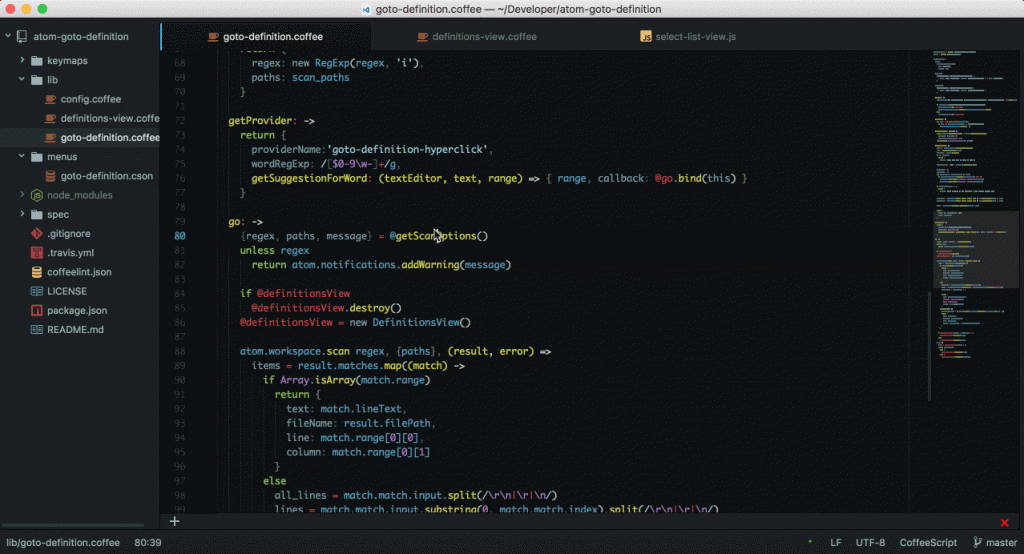Collapse the lib folder
This screenshot has height=554, width=1024.
coord(22,80)
